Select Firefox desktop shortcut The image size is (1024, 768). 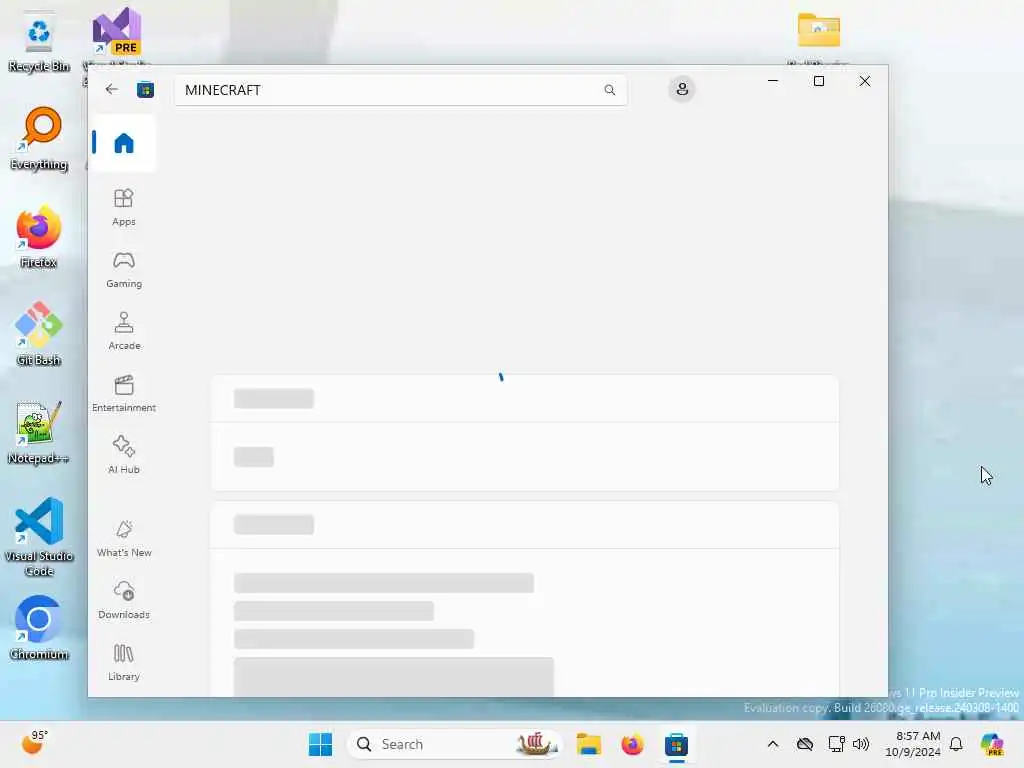pos(39,237)
